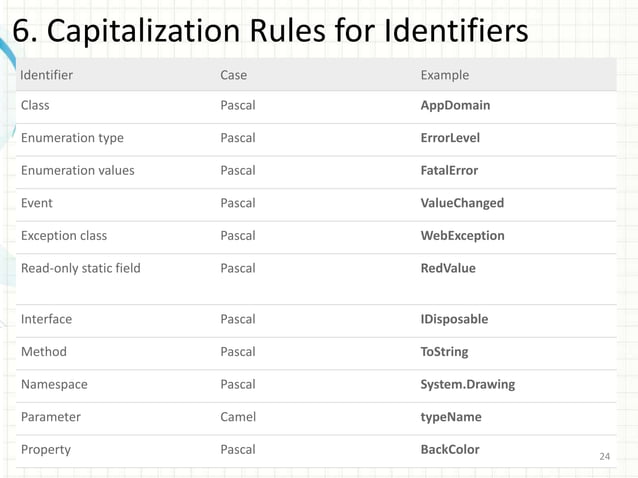The image size is (638, 478).
Task: Select the IDisposable example text
Action: [x=454, y=319]
